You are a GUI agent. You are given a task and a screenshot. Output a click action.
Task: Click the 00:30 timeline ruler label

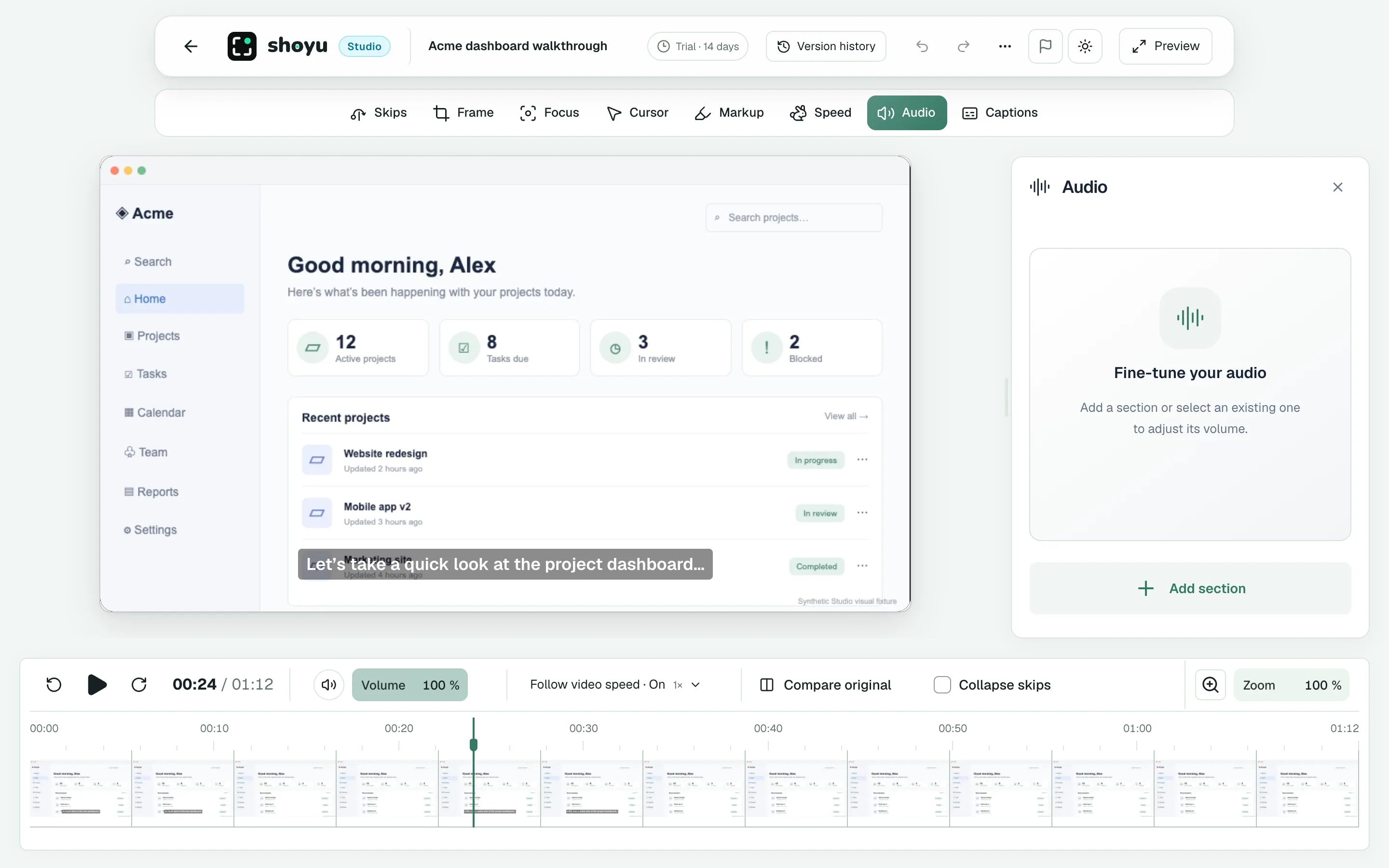pyautogui.click(x=583, y=728)
